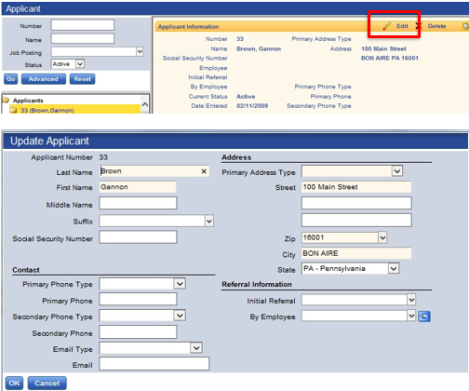Open the Status dropdown

click(80, 64)
